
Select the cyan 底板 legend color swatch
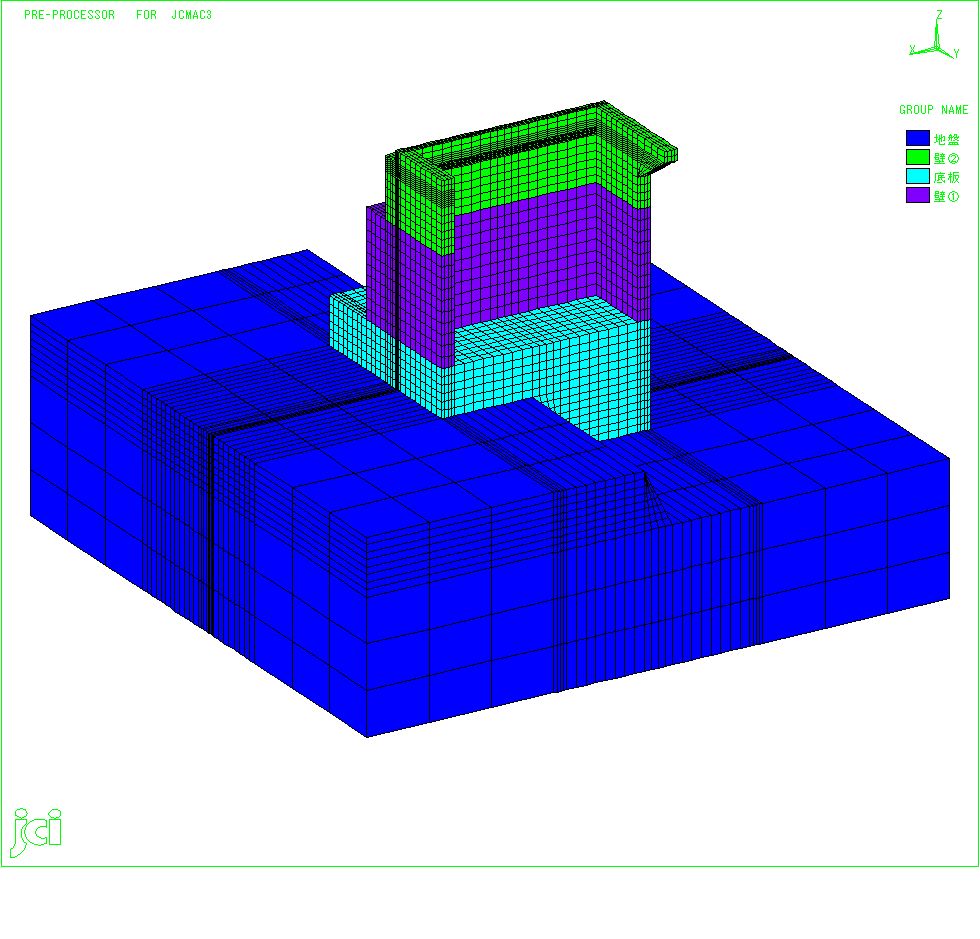918,176
